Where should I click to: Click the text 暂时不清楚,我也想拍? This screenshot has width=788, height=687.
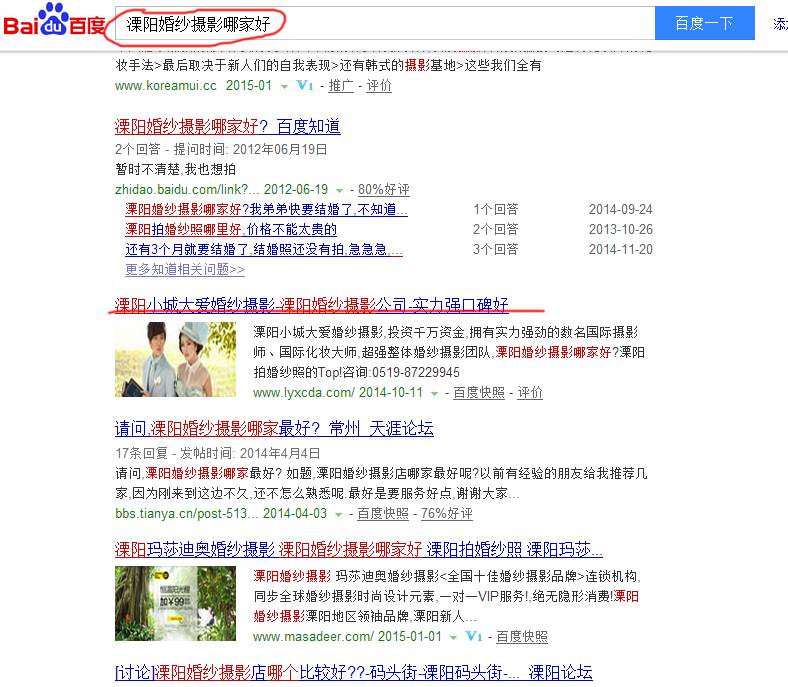click(175, 169)
